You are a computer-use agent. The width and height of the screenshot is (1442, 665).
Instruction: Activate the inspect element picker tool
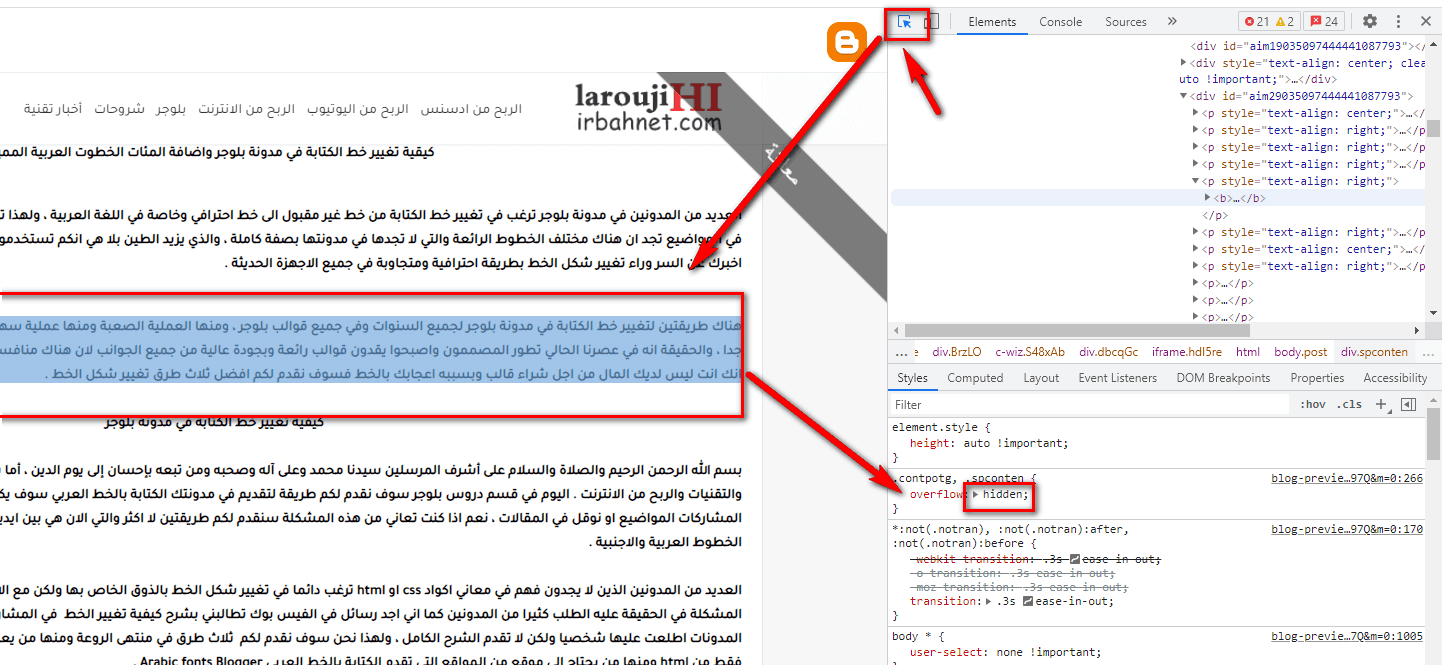pos(905,22)
